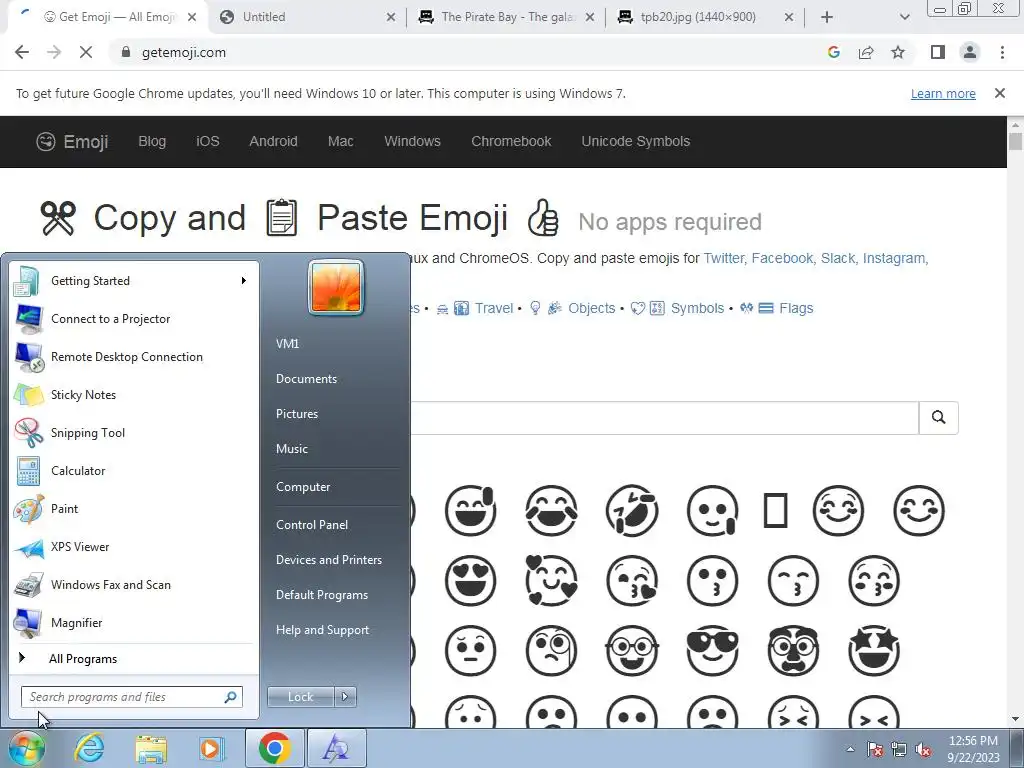This screenshot has width=1024, height=768.
Task: Click the taskbar app next to Chrome
Action: point(336,748)
